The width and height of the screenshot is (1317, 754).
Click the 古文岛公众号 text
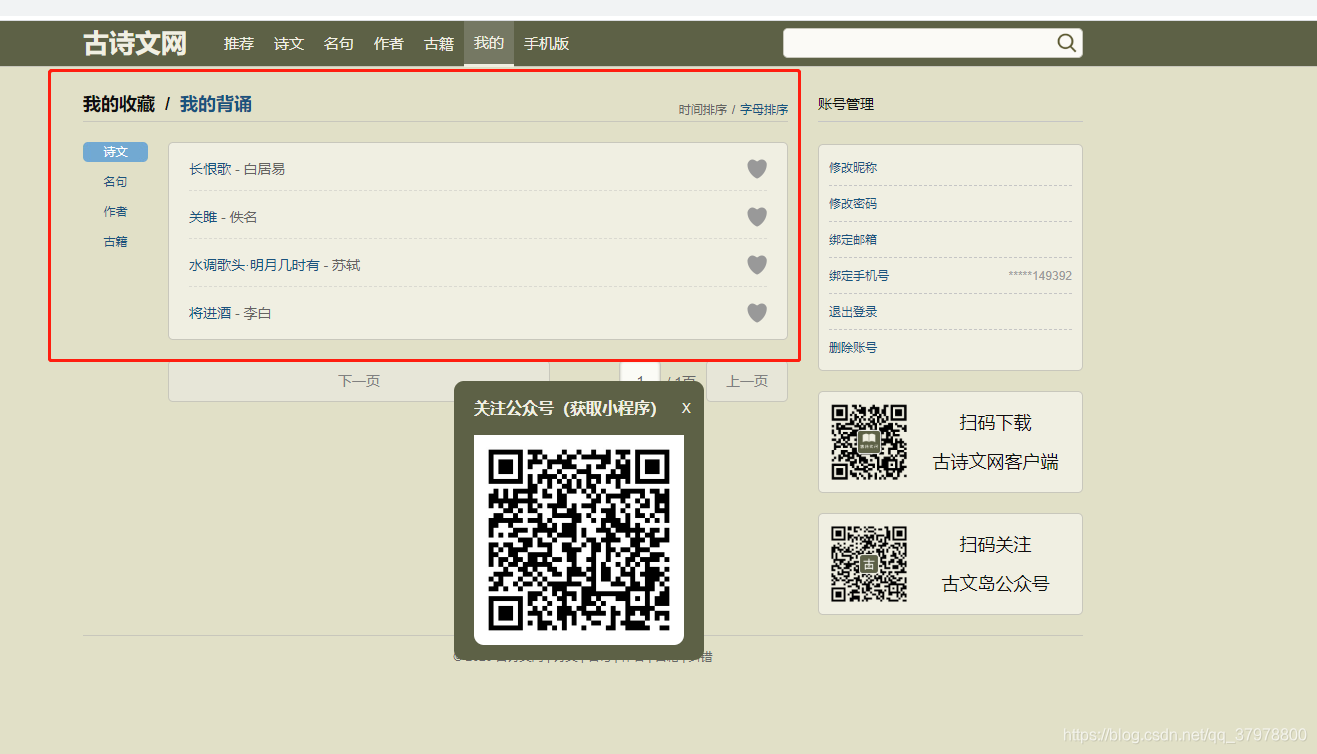pyautogui.click(x=995, y=584)
